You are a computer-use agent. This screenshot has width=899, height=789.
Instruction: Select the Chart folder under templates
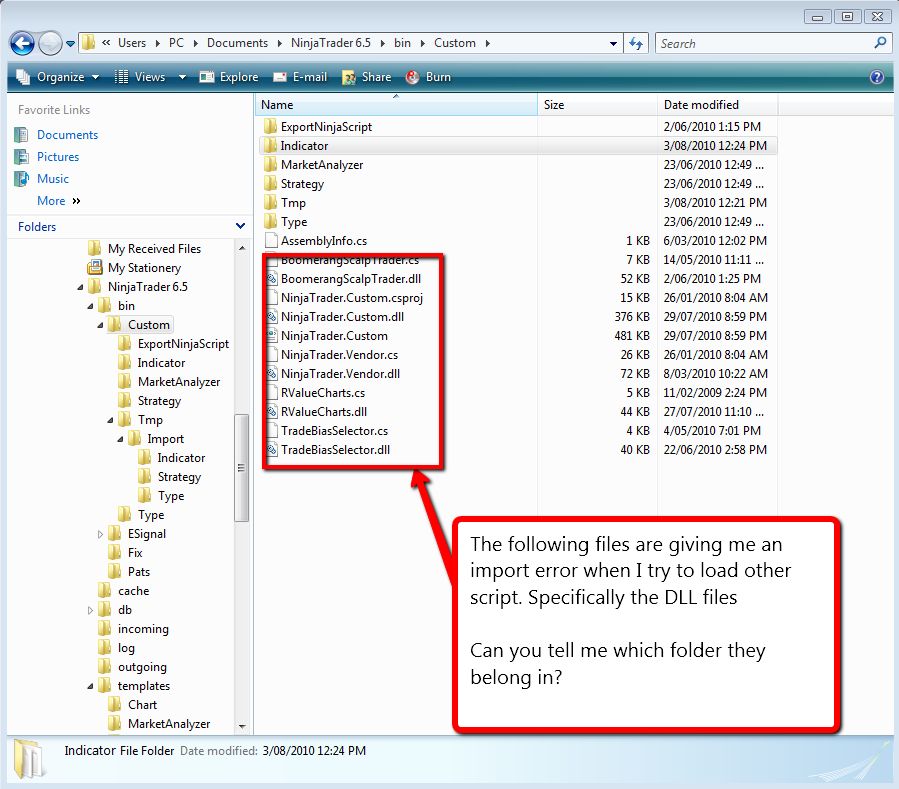pyautogui.click(x=132, y=705)
